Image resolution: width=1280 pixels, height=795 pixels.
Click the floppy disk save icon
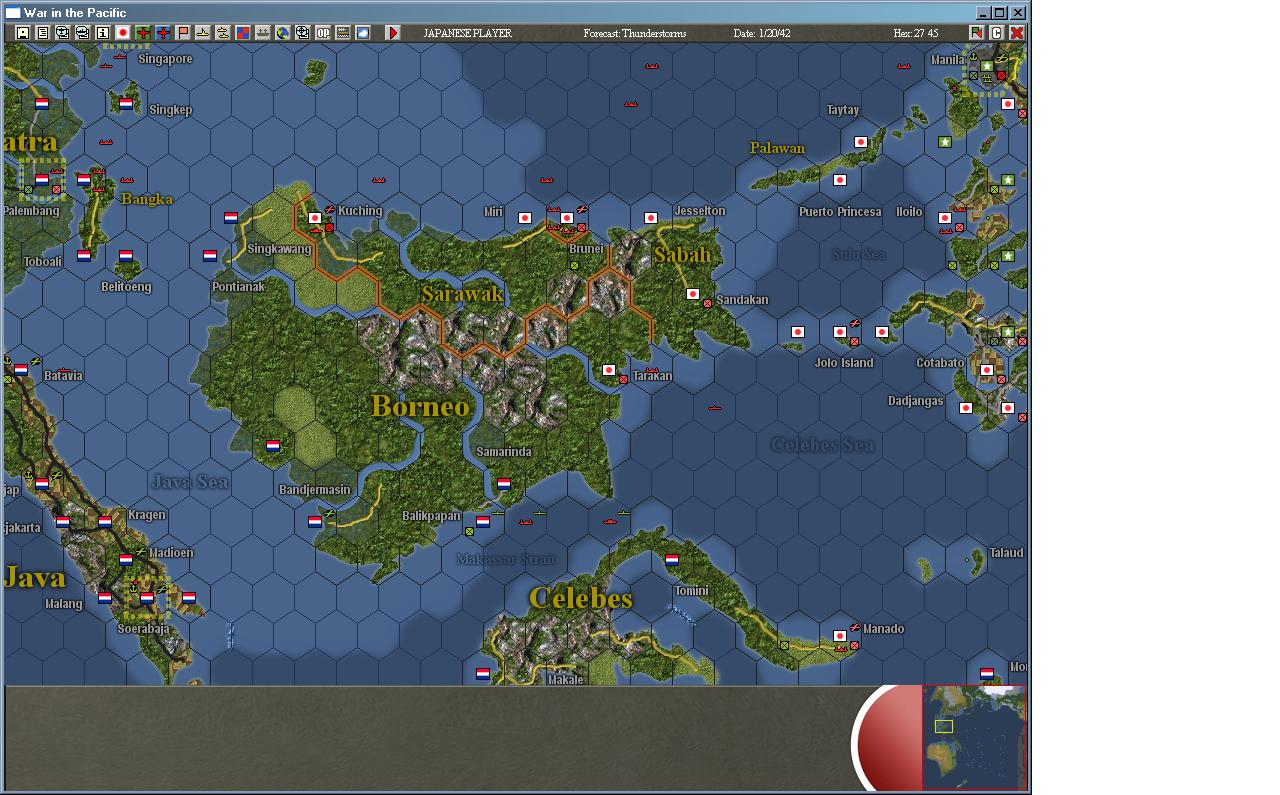coord(23,33)
